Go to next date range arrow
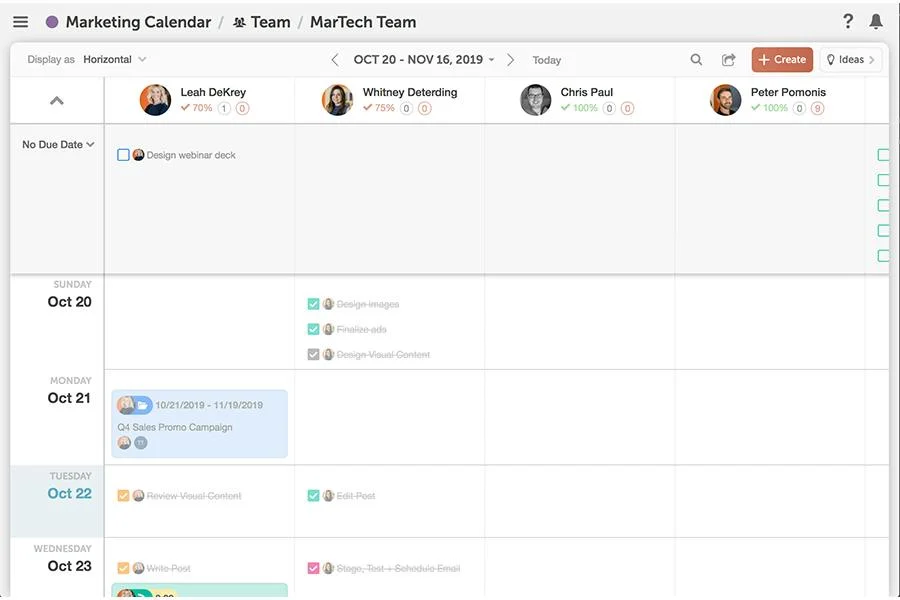 point(510,60)
